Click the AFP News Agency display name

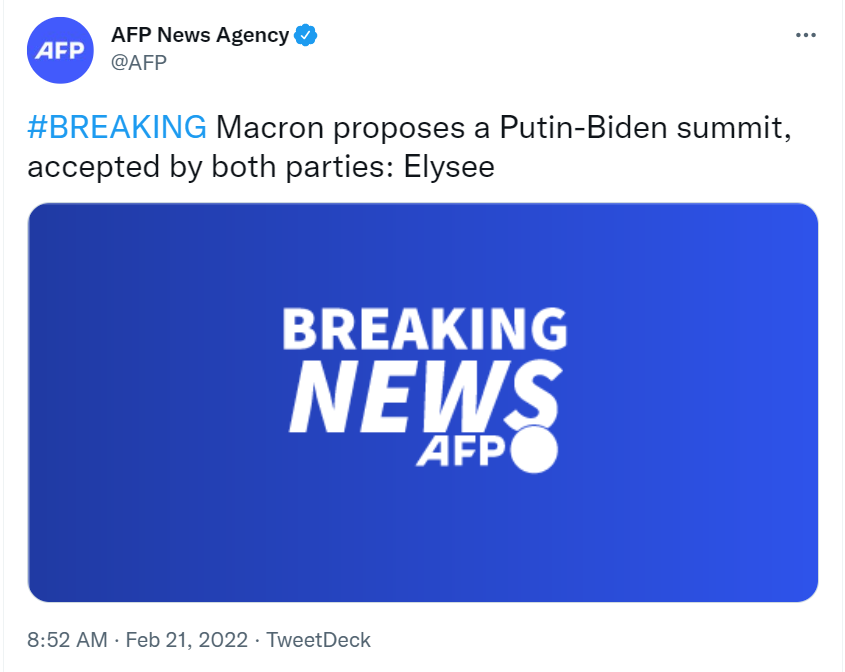point(200,35)
